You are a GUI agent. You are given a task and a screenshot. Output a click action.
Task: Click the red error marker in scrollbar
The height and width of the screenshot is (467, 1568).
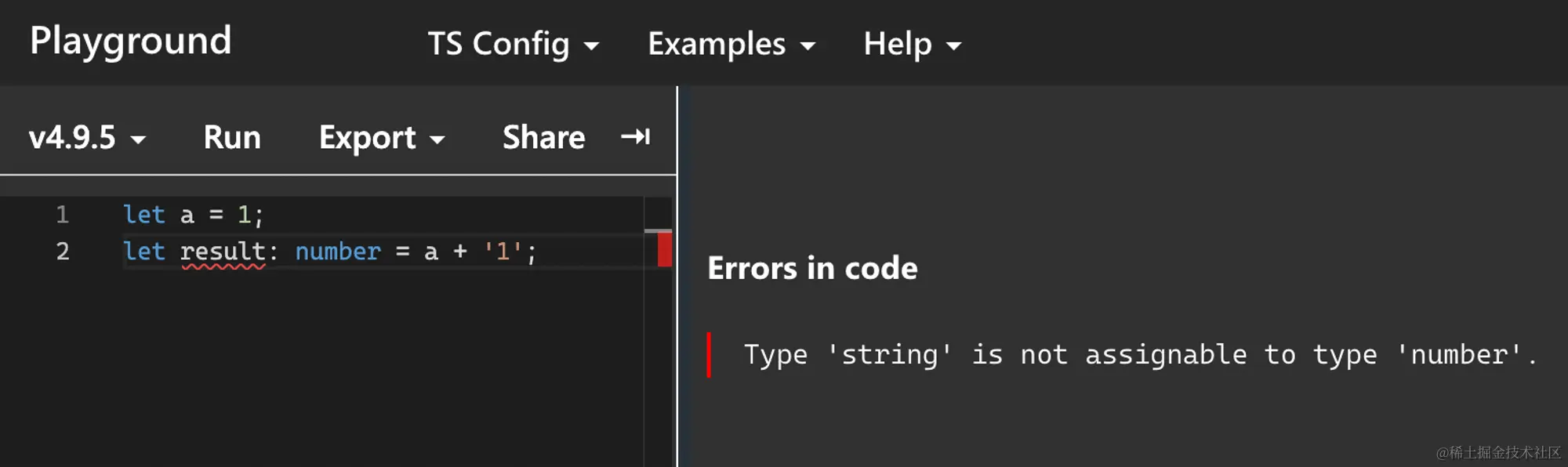664,250
